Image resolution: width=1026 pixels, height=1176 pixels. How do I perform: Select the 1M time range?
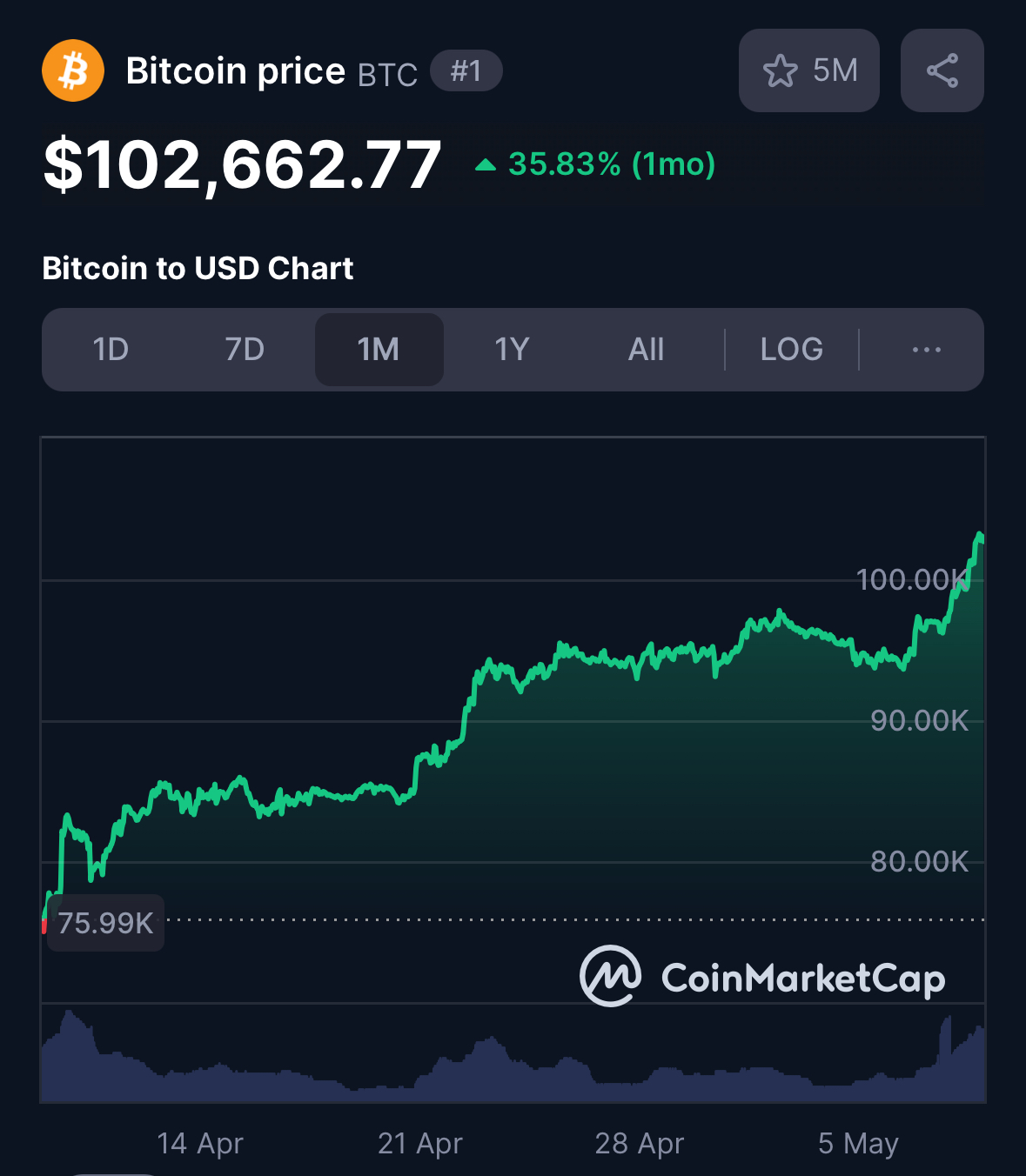coord(379,350)
